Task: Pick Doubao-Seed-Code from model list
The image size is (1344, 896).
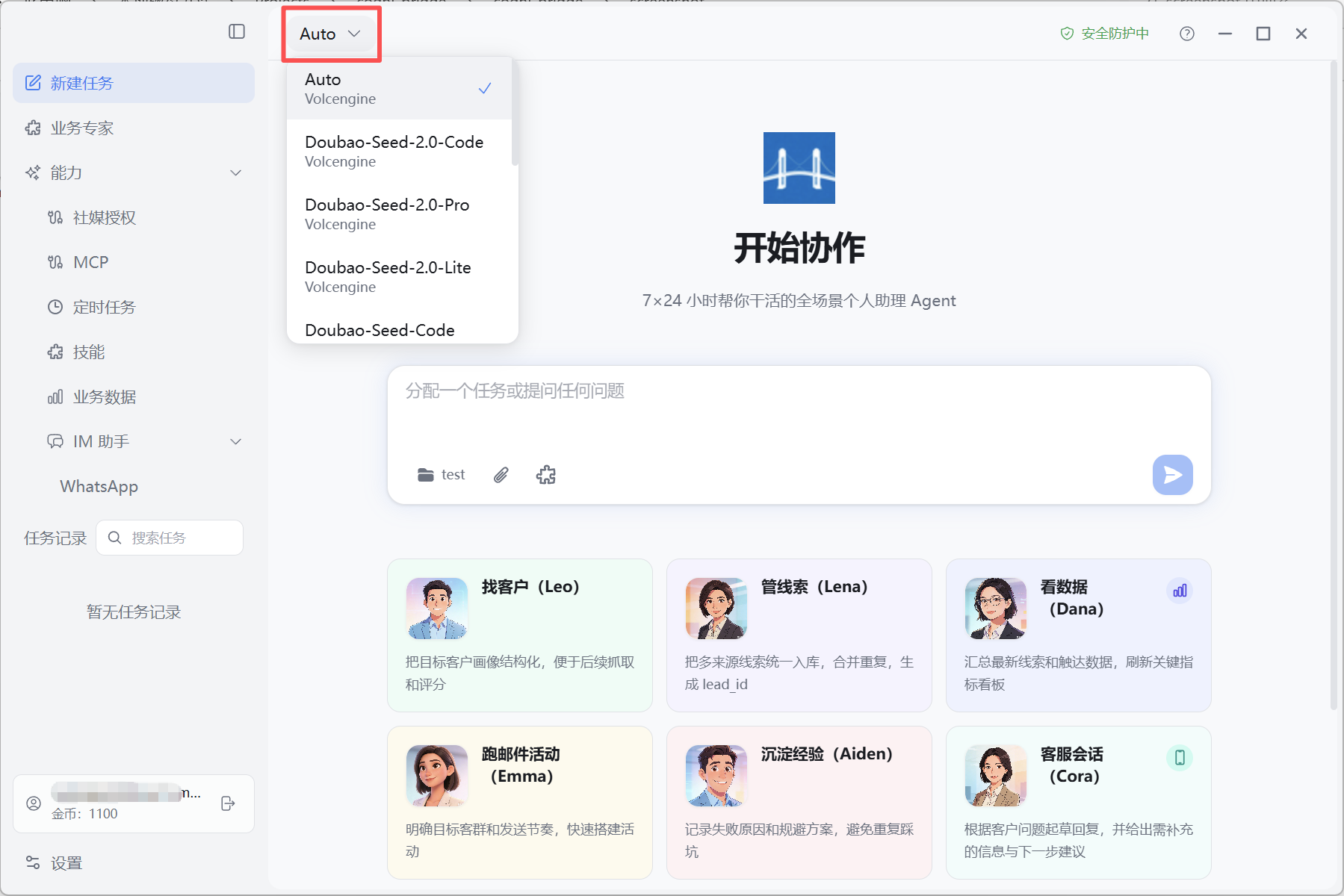Action: pos(399,329)
